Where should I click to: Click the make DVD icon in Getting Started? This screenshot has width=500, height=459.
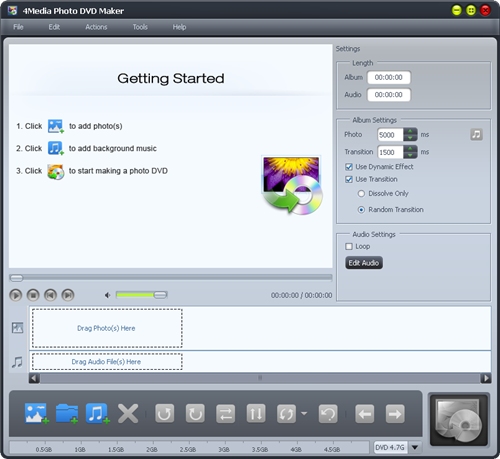pyautogui.click(x=56, y=171)
